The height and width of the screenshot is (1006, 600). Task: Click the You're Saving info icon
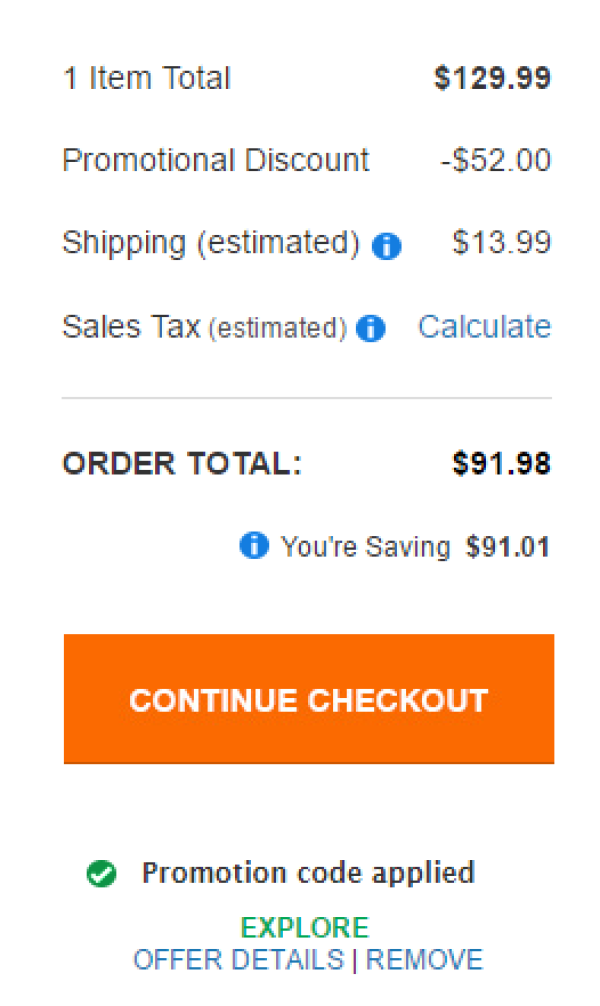tap(254, 545)
